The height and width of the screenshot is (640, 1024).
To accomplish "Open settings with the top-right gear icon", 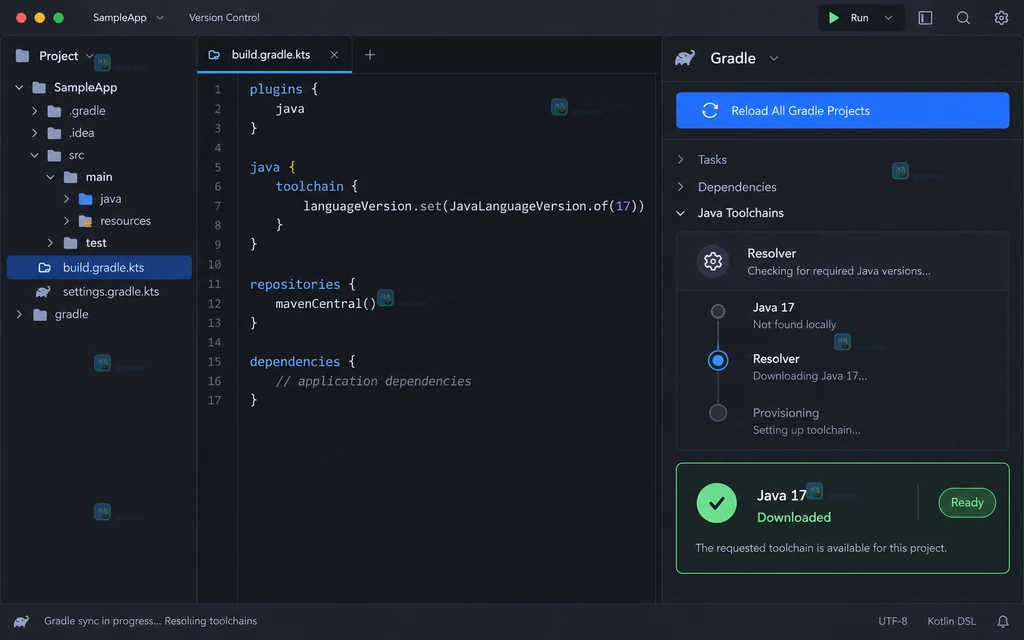I will pos(1001,18).
